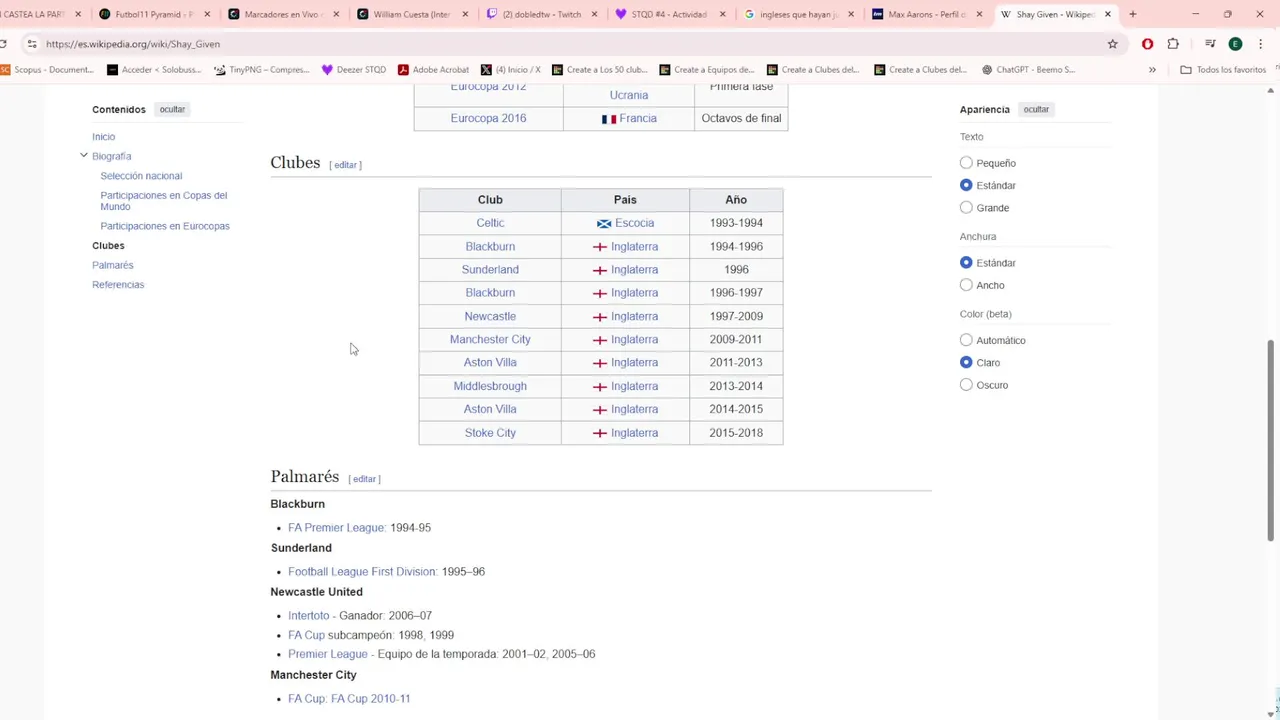Open the X Inicio bookmark

(510, 70)
